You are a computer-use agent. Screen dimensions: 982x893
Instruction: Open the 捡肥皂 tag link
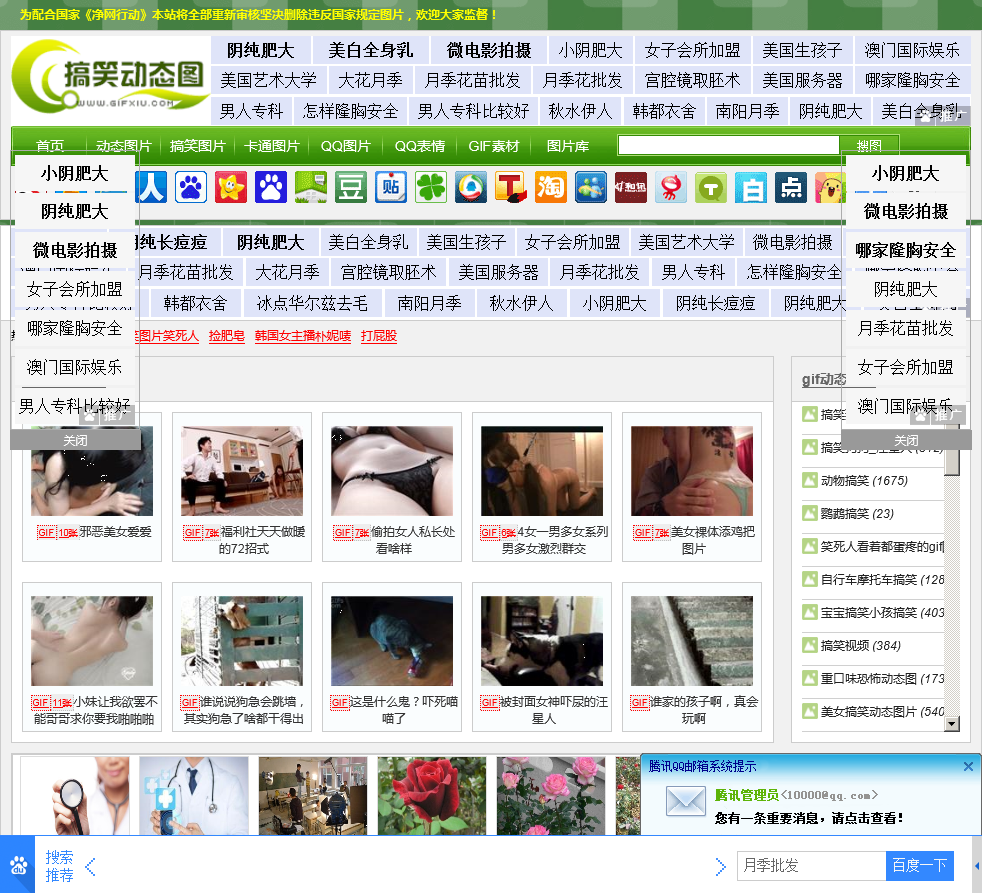(227, 336)
